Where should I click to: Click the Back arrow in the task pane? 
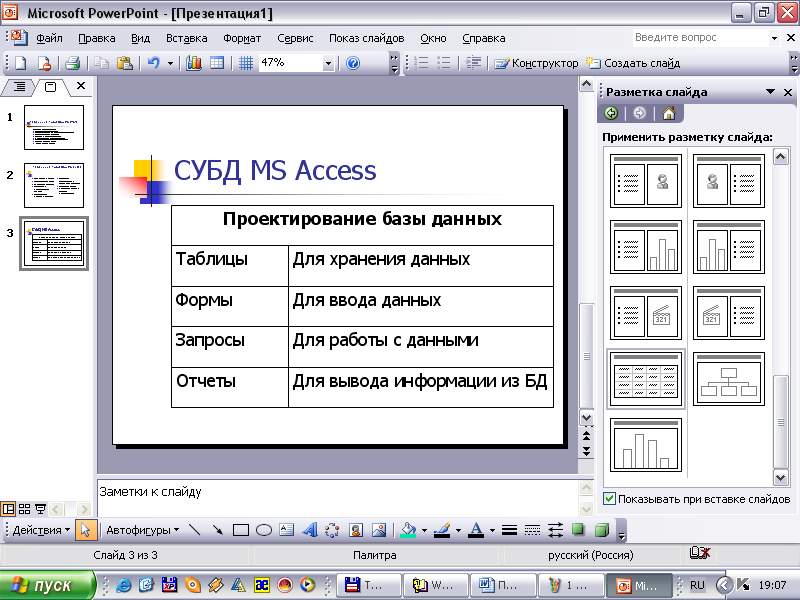click(611, 113)
